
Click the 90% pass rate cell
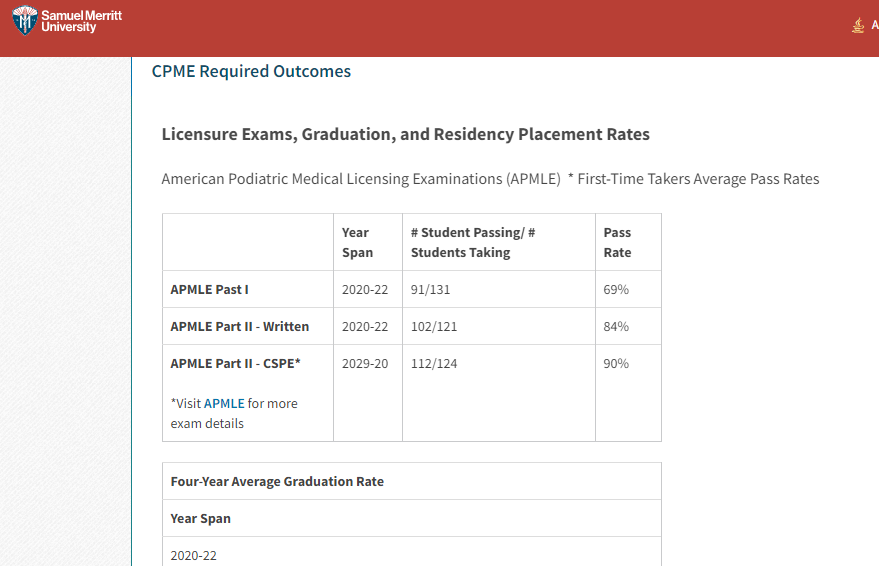(x=616, y=363)
